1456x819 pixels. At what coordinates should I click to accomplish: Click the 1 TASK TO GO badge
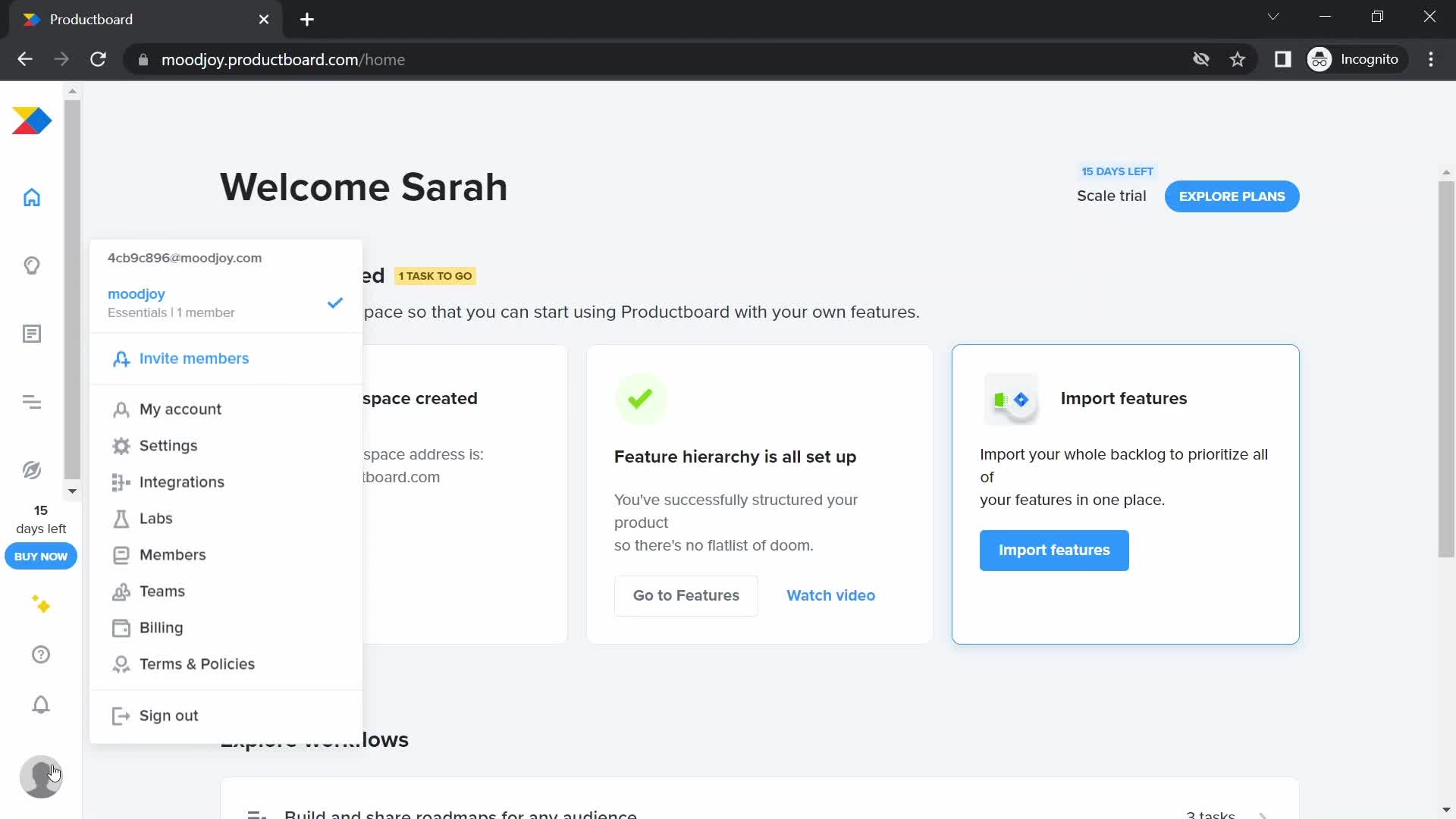coord(435,276)
